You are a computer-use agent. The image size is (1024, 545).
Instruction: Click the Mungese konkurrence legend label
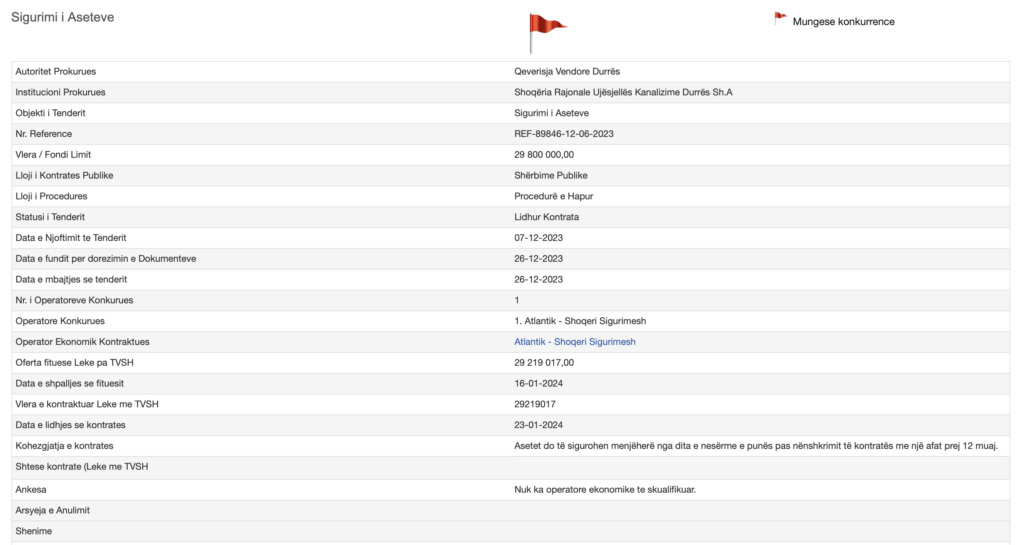tap(843, 22)
